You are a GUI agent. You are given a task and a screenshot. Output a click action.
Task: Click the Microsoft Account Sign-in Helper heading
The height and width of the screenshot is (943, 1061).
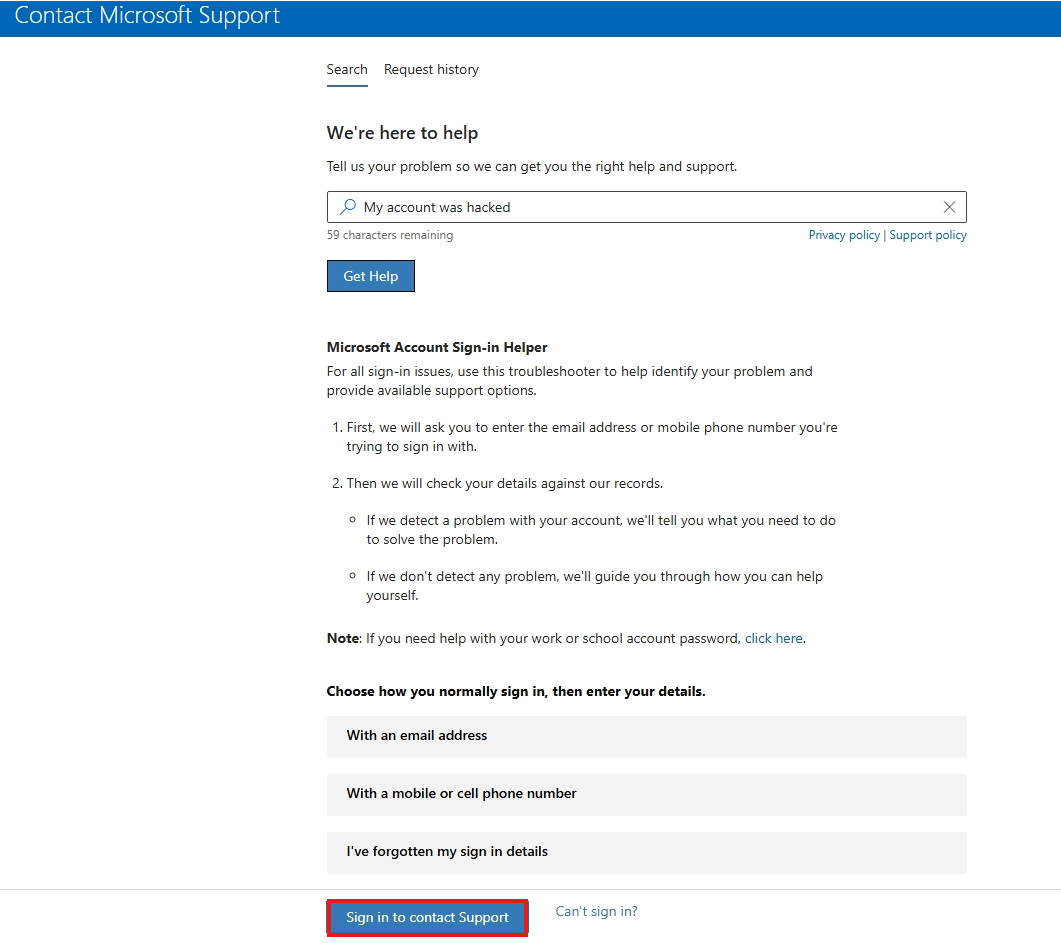(437, 347)
